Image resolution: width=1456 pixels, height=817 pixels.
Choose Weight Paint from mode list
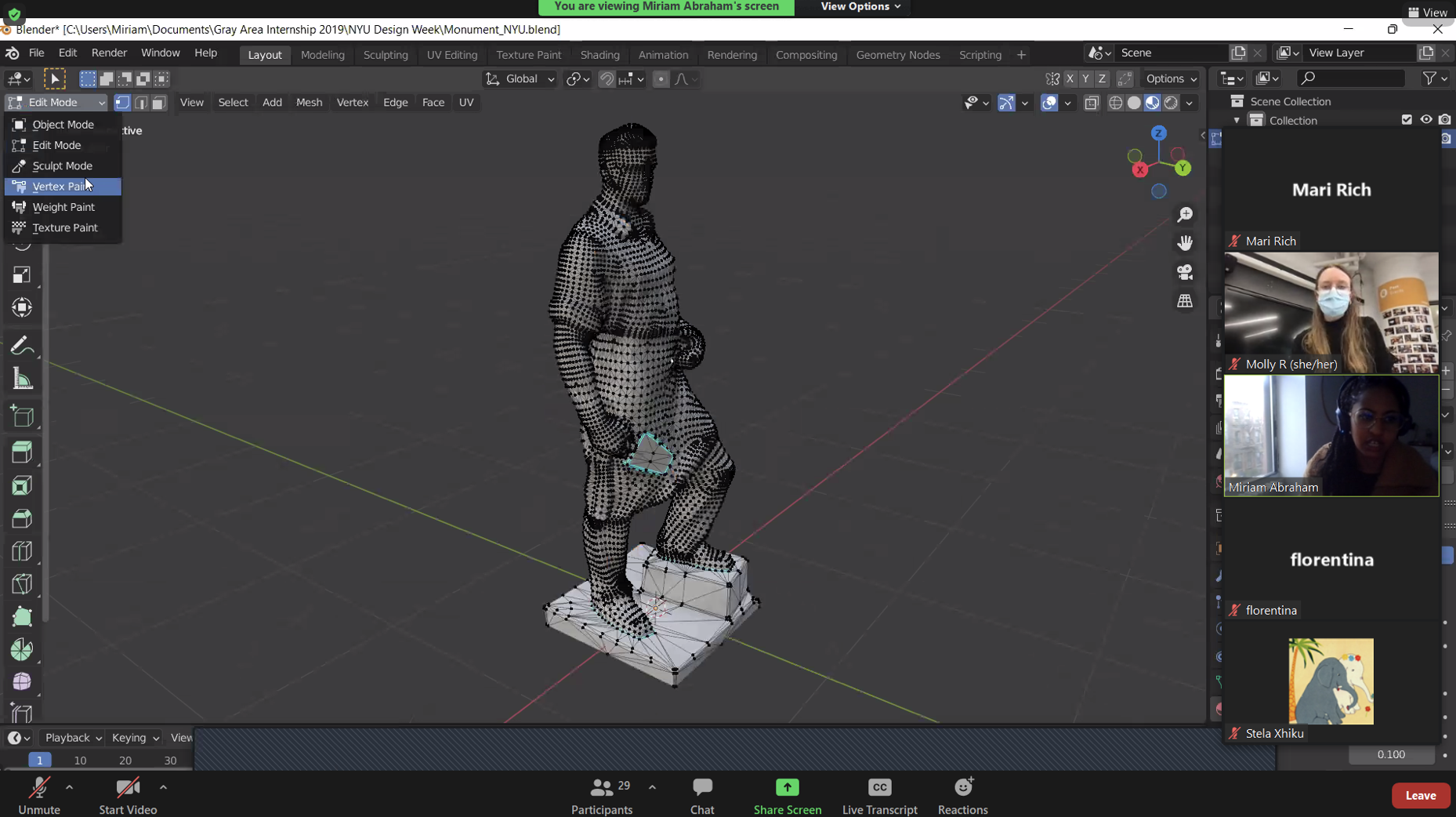click(x=63, y=207)
